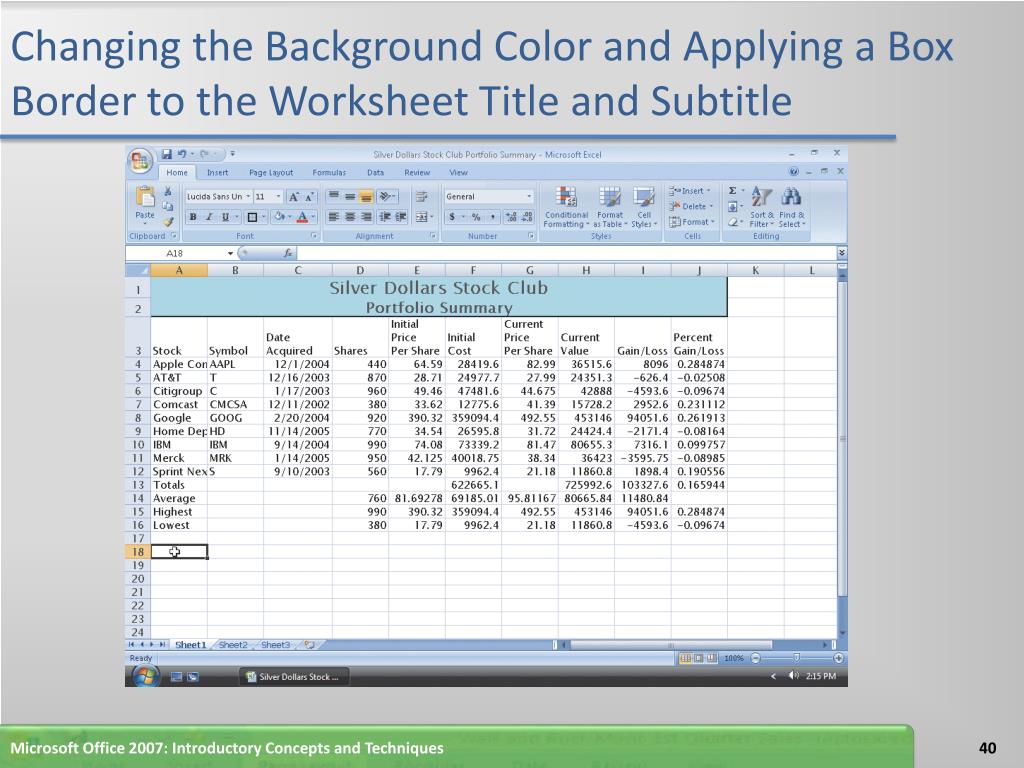Expand the Name Box dropdown arrow
1024x768 pixels.
point(231,253)
